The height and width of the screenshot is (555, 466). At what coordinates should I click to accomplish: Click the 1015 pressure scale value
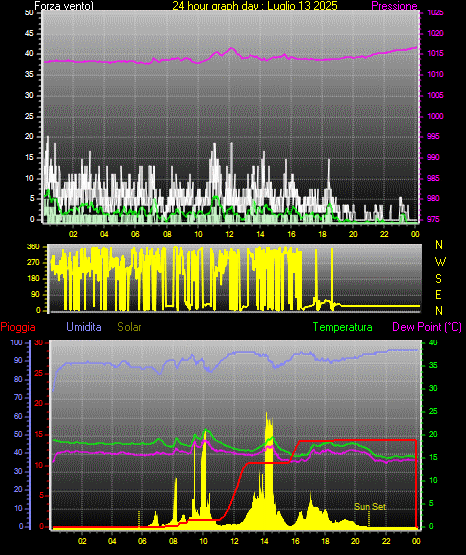[x=435, y=53]
